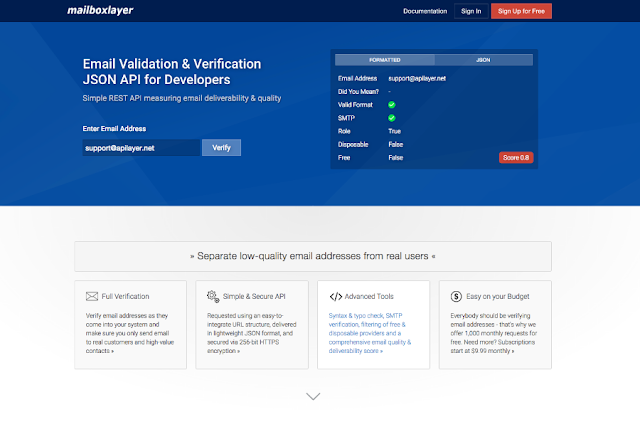Click the mailboxlayer logo
This screenshot has height=427, width=640.
pyautogui.click(x=100, y=11)
